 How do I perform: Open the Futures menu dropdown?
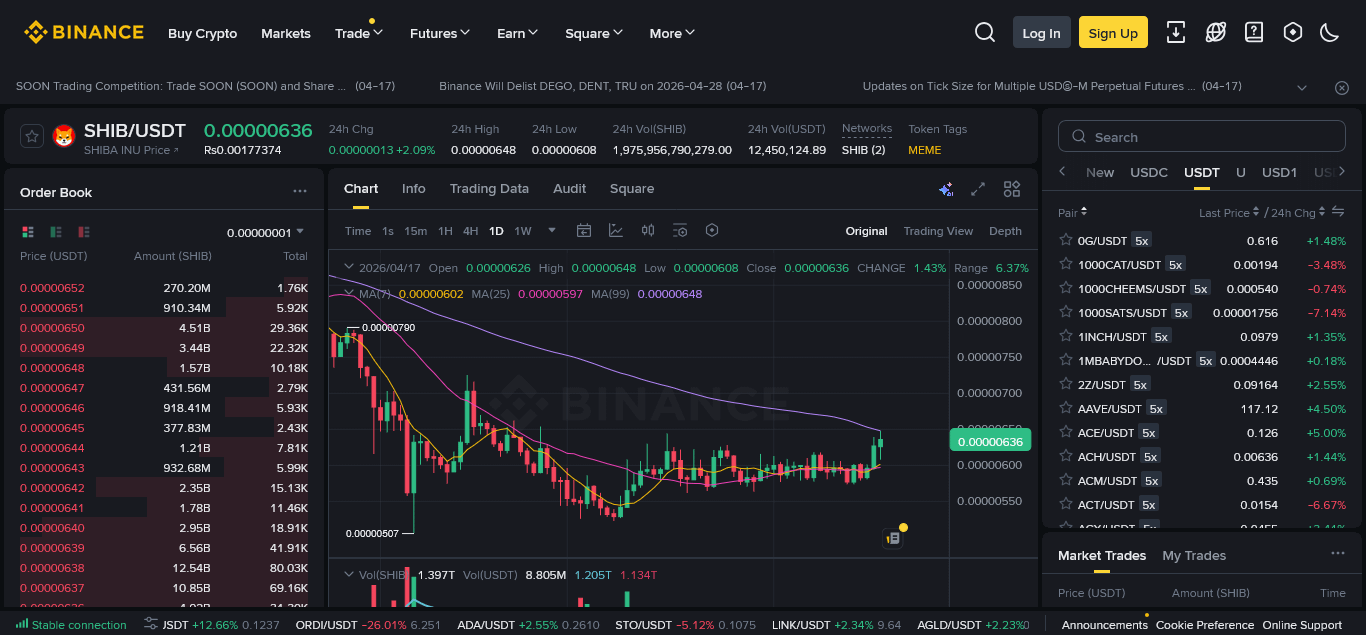440,33
